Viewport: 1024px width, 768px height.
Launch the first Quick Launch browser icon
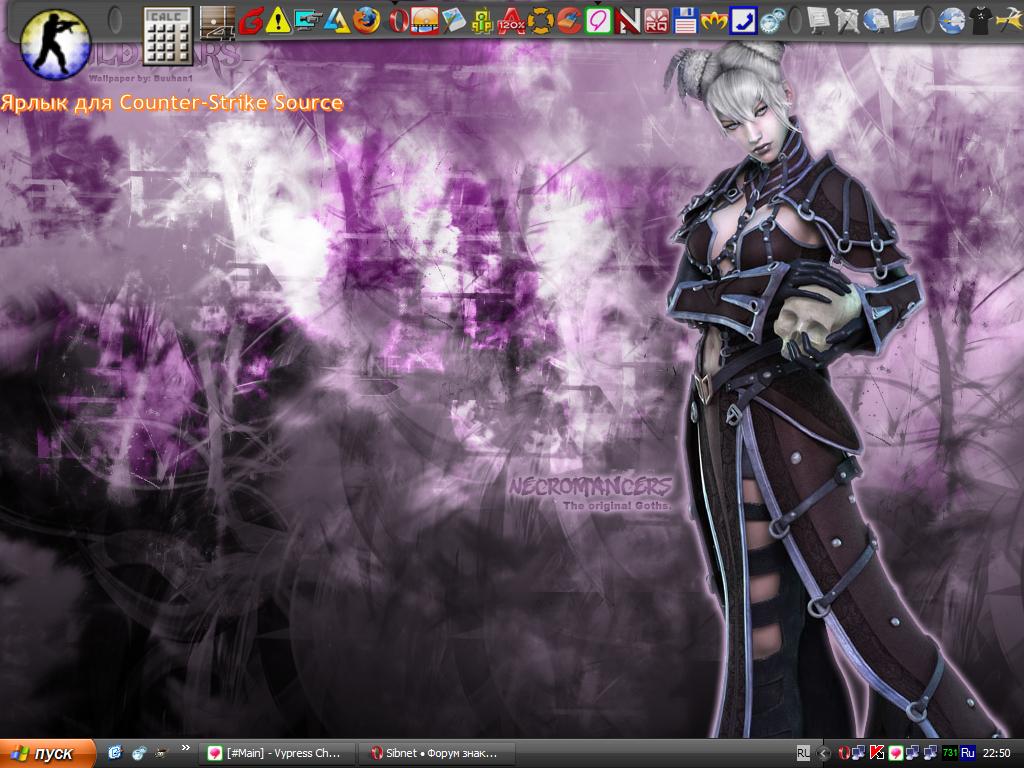click(115, 753)
